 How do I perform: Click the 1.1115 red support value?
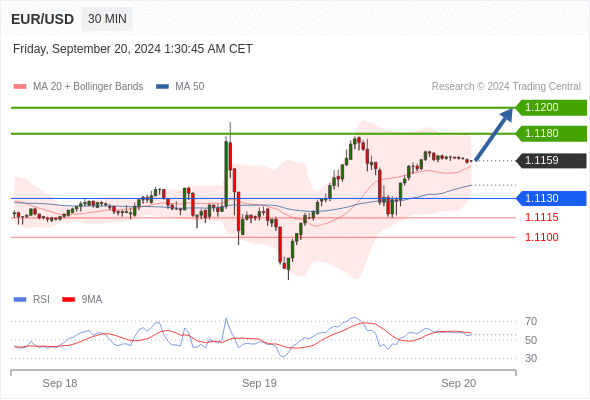click(x=541, y=217)
